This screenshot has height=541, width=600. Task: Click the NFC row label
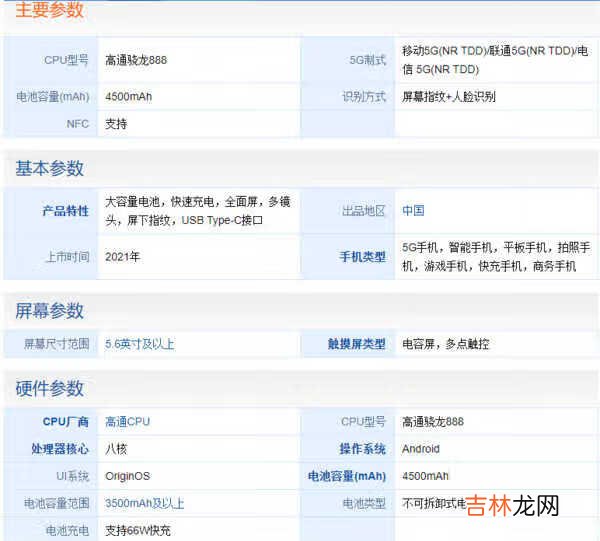pos(78,124)
